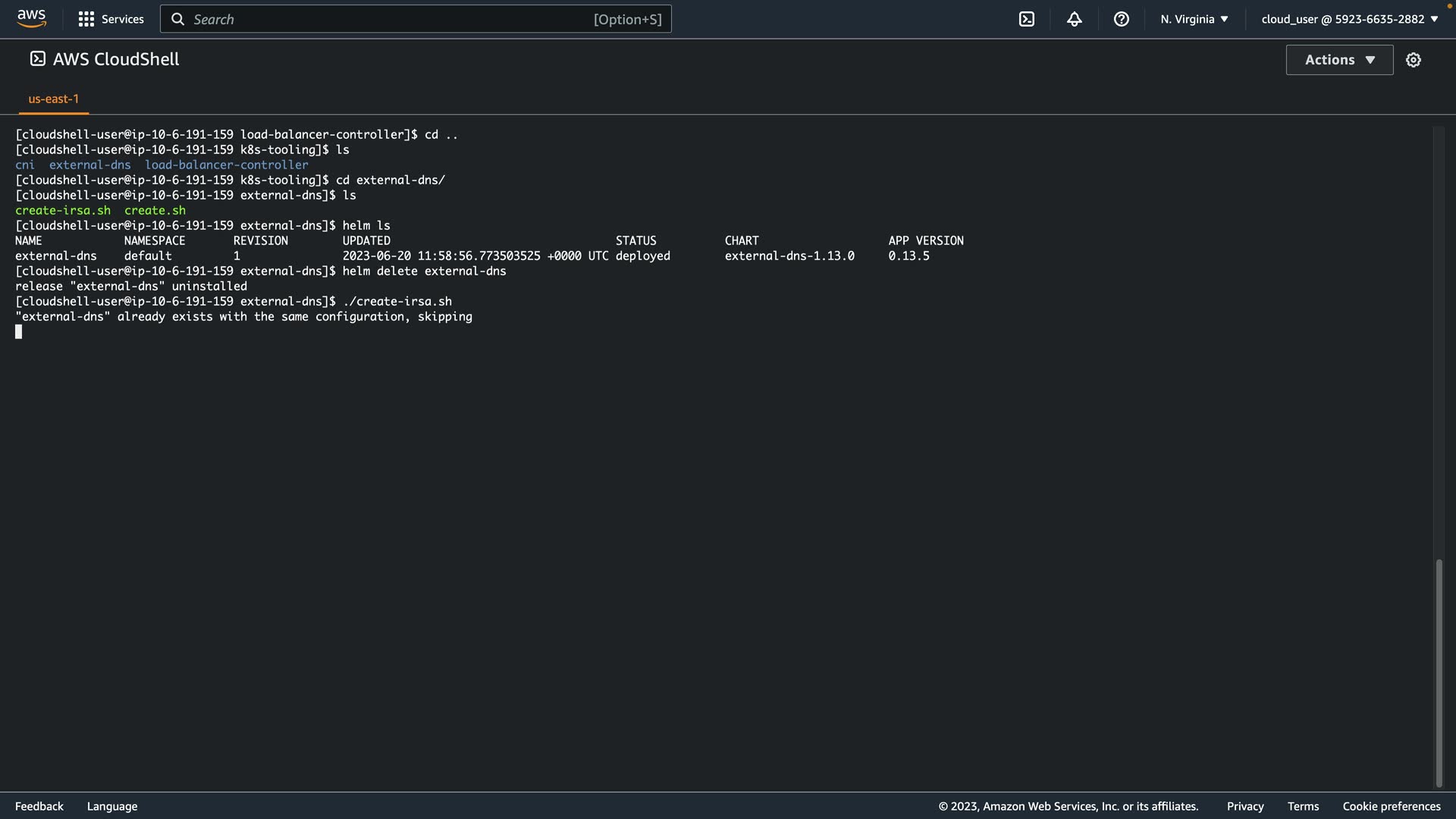
Task: Click the Language button in footer
Action: pos(112,806)
